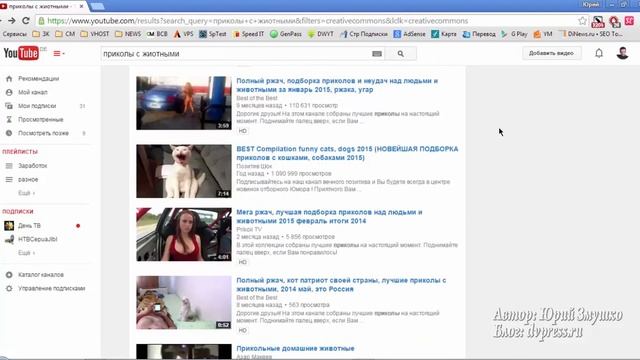Switch to the приколы с животными tab
The width and height of the screenshot is (640, 360).
point(42,6)
